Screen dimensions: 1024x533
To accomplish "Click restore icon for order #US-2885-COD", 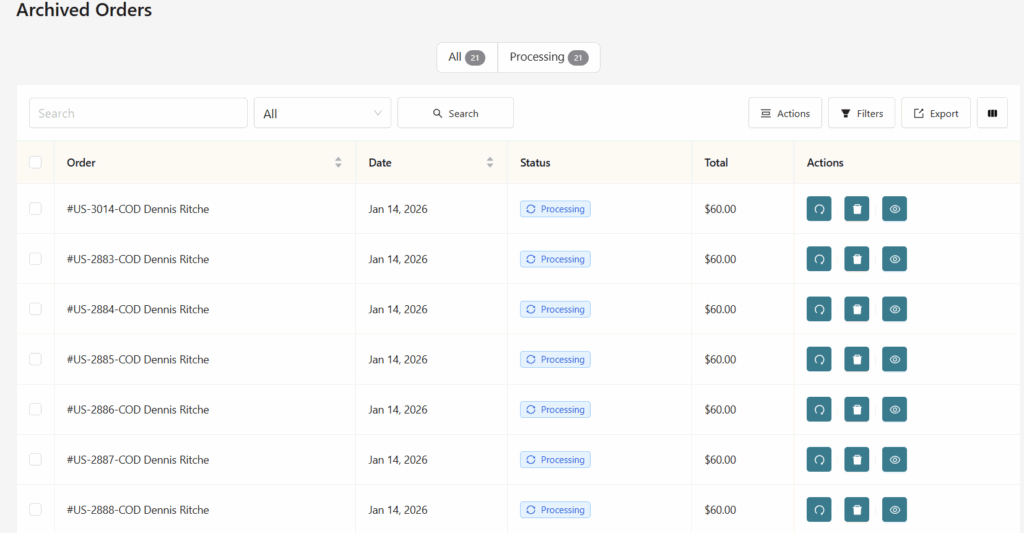I will tap(819, 359).
